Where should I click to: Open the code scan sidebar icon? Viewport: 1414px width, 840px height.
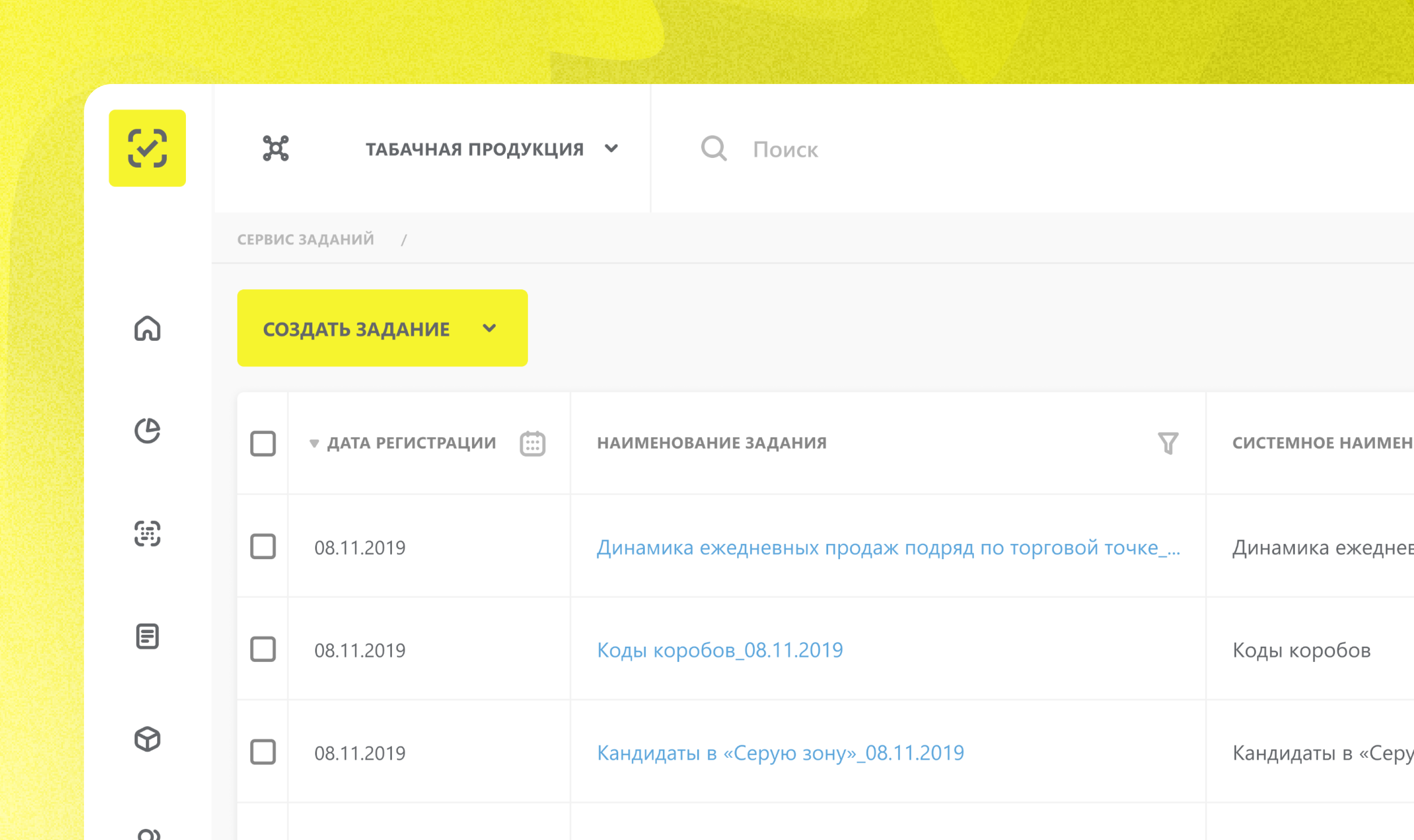[x=147, y=534]
